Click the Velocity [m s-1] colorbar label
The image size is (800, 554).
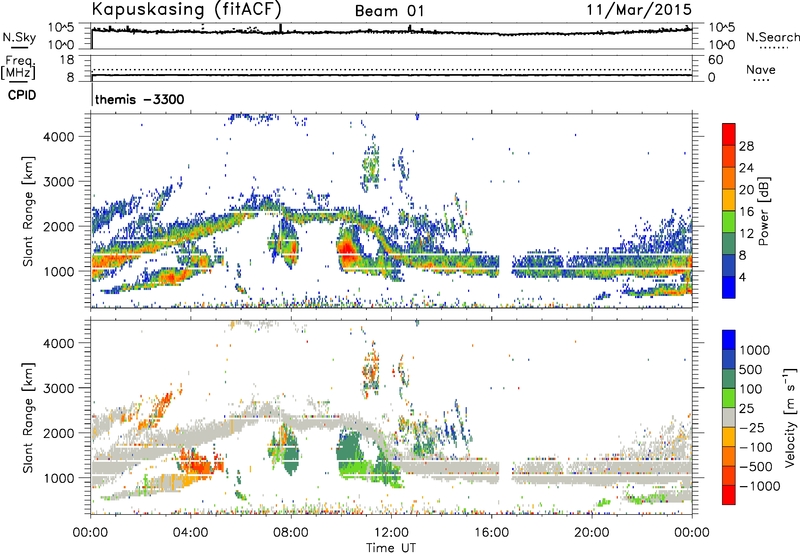[x=790, y=417]
